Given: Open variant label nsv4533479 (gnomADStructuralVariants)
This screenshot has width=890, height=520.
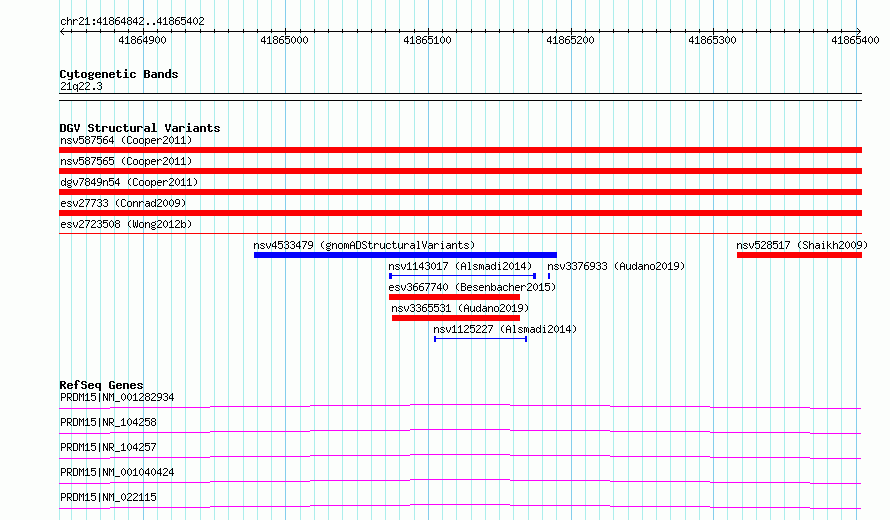Looking at the screenshot, I should tap(364, 245).
